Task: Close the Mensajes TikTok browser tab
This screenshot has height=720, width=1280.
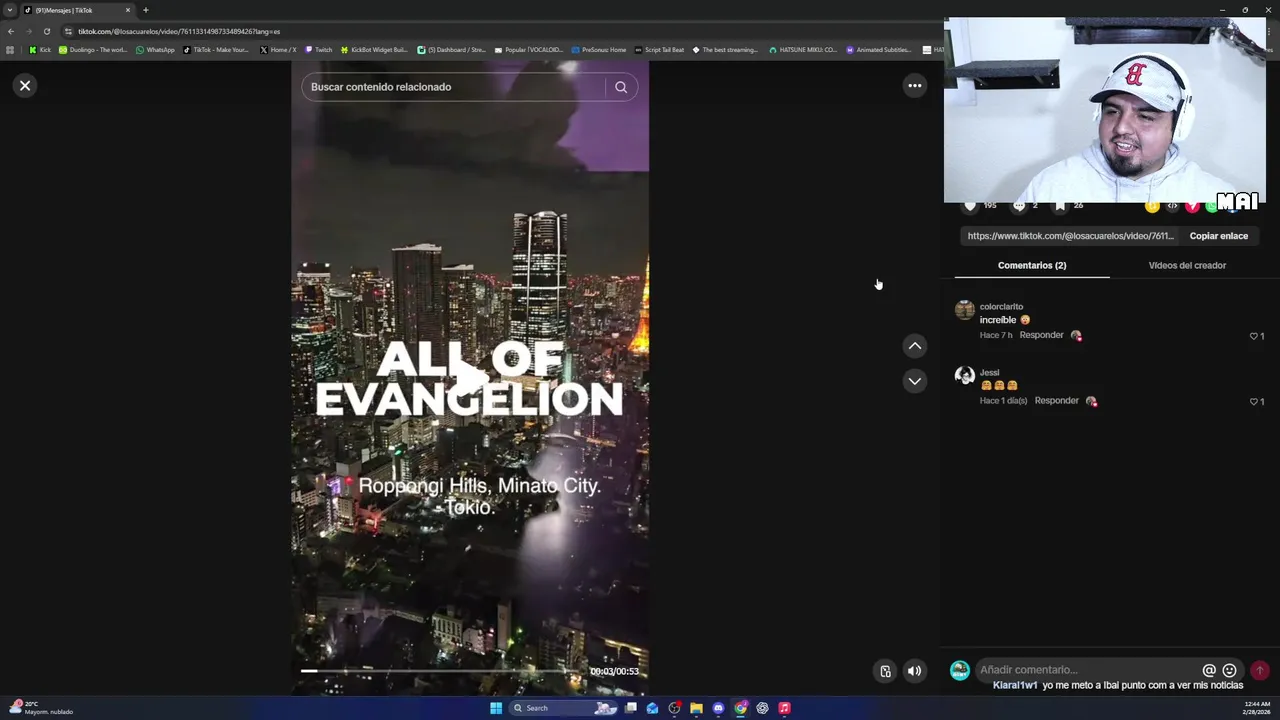Action: click(x=128, y=10)
